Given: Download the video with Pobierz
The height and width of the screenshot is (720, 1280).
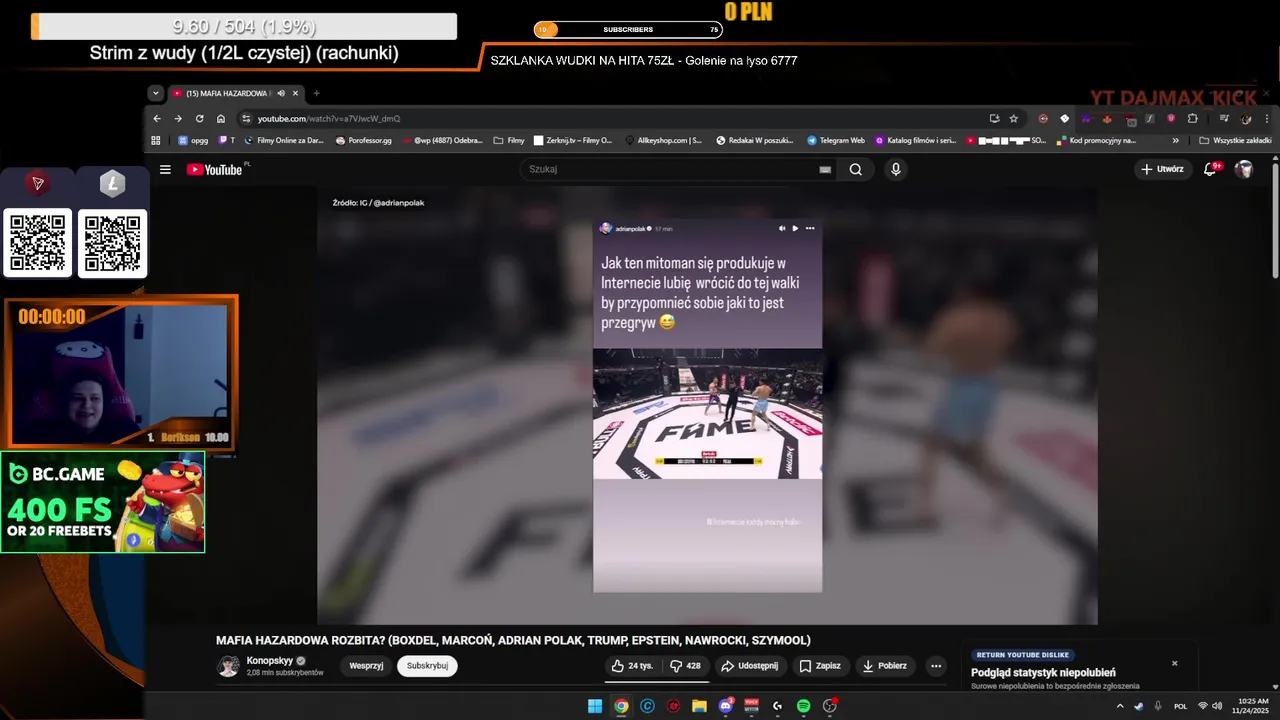Looking at the screenshot, I should [884, 666].
